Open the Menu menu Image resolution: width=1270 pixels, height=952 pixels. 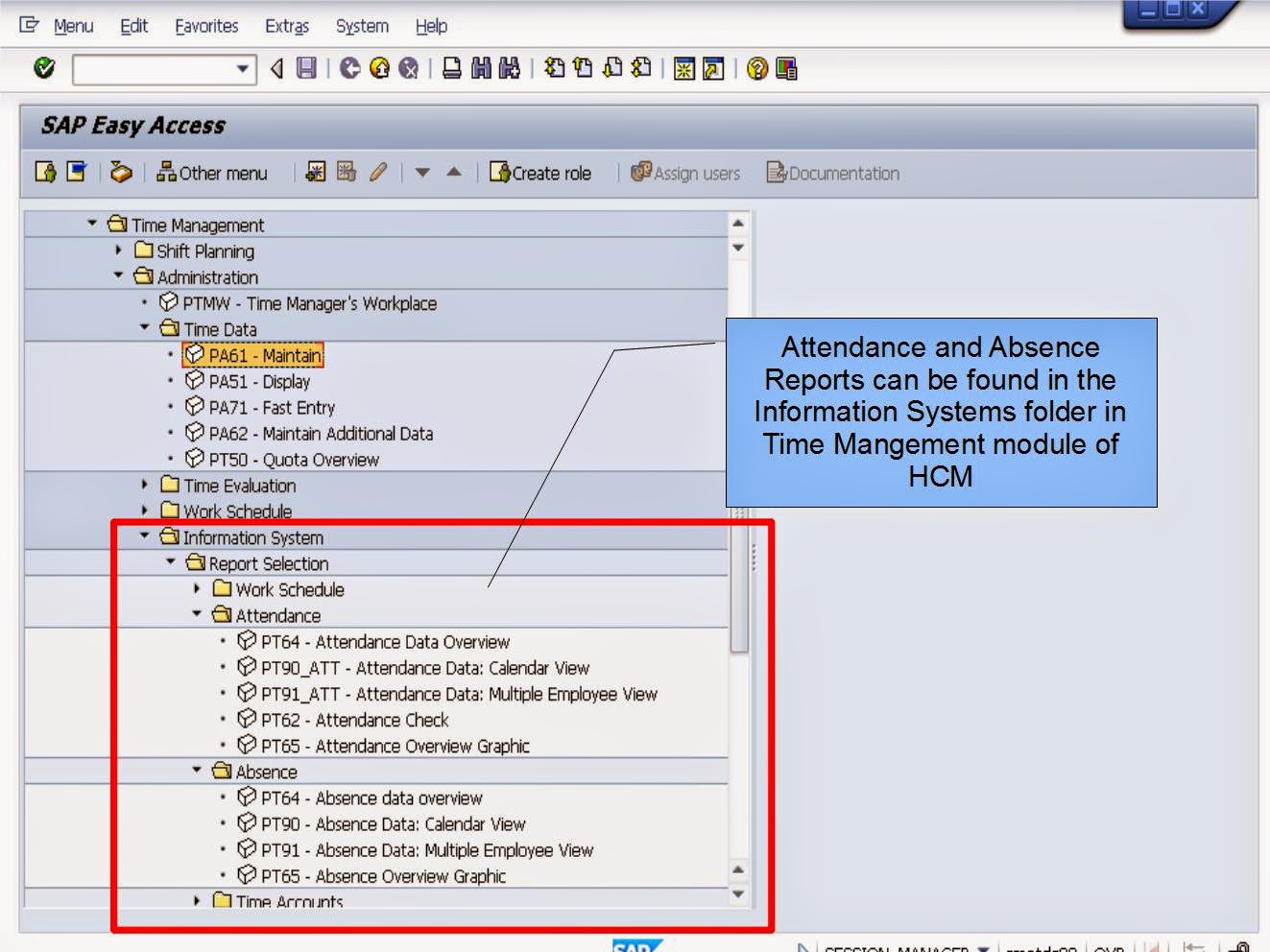click(72, 26)
